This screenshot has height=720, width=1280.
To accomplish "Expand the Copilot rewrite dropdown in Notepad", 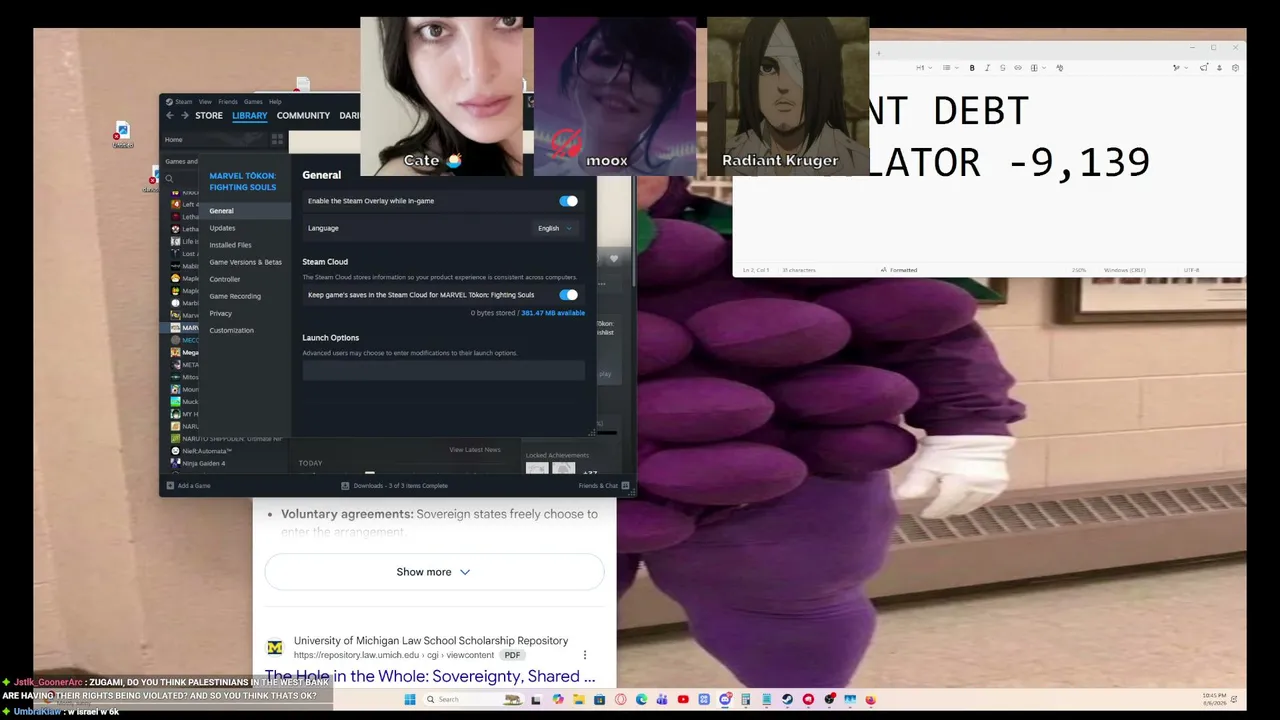I will pos(1179,68).
